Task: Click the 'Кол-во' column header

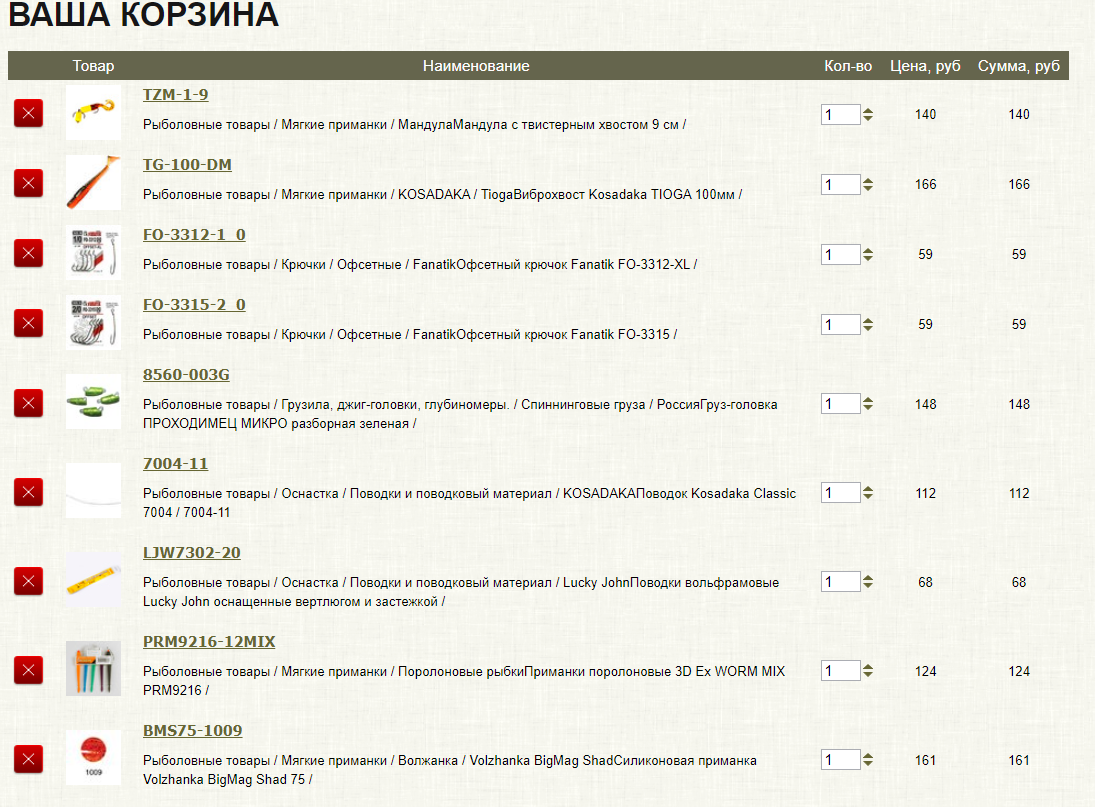Action: click(x=848, y=66)
